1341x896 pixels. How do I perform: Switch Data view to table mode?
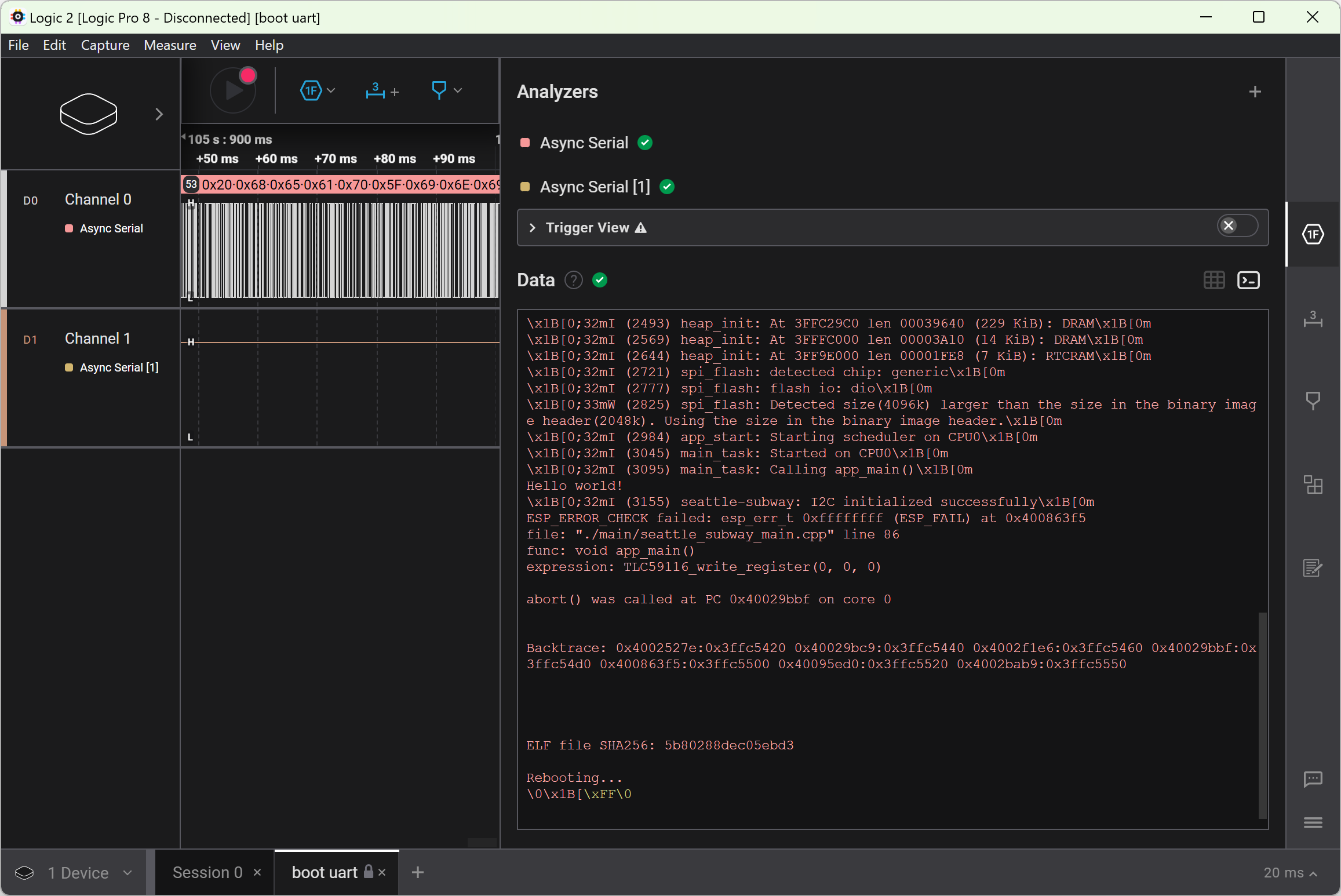pos(1214,280)
